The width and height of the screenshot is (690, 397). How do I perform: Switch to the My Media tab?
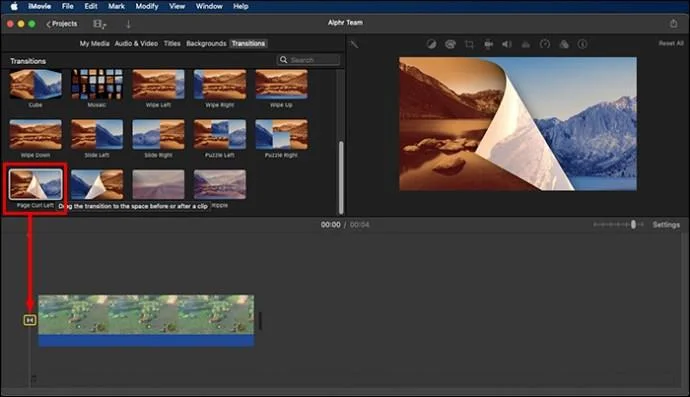tap(94, 43)
